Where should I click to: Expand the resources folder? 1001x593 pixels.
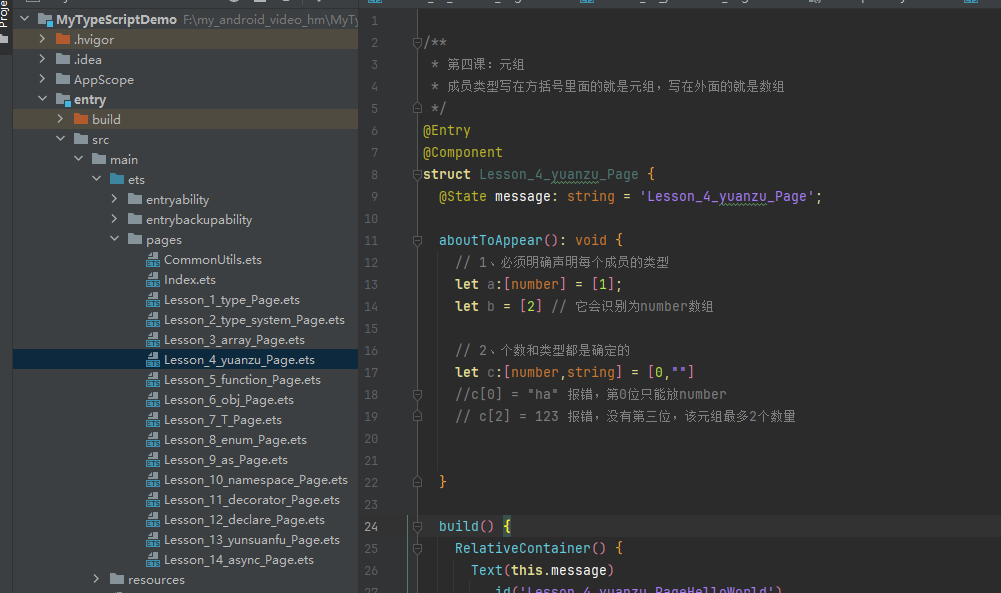click(x=96, y=579)
